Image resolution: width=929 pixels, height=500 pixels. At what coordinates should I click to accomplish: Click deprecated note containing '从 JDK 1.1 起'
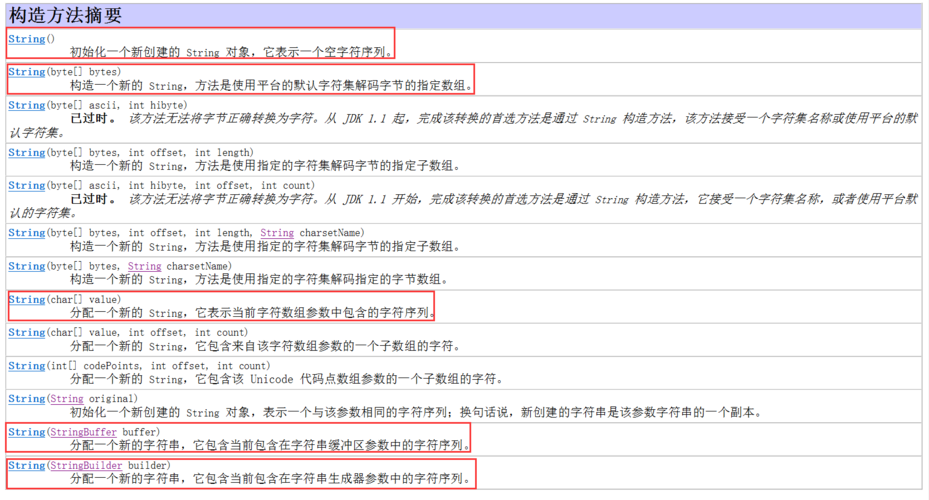tap(463, 126)
